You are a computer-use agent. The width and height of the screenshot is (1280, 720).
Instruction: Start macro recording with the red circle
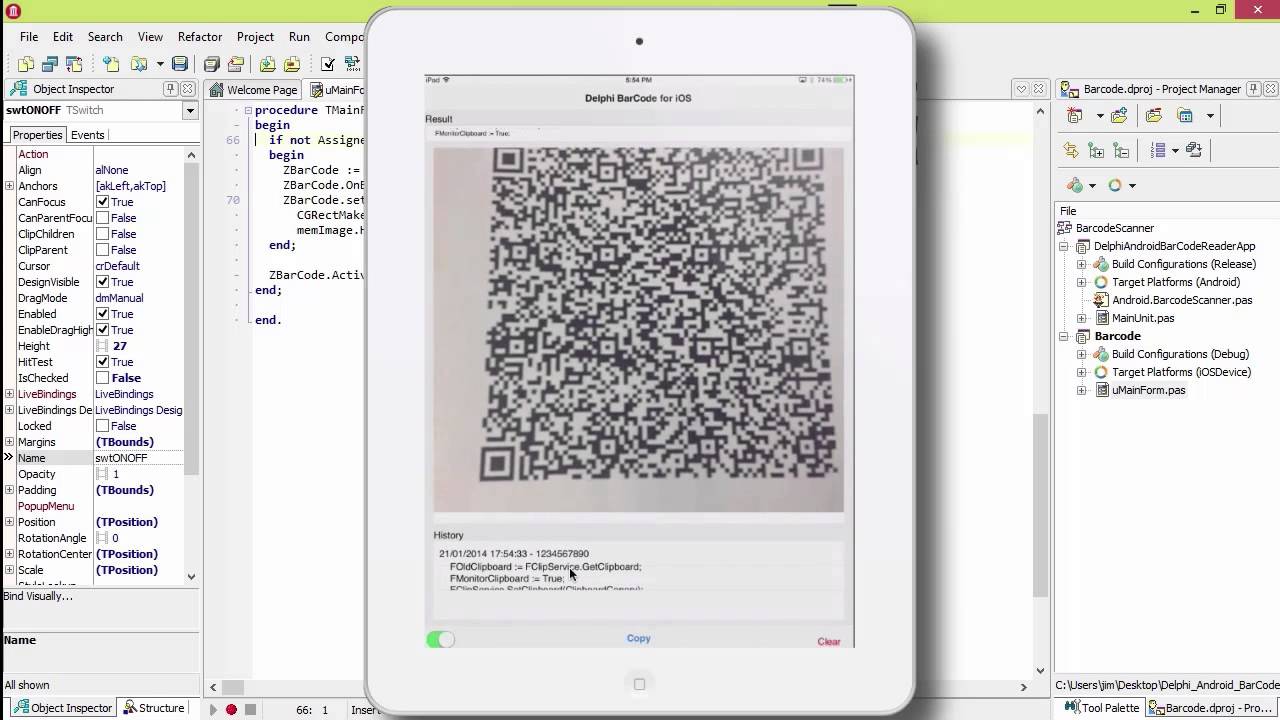231,710
